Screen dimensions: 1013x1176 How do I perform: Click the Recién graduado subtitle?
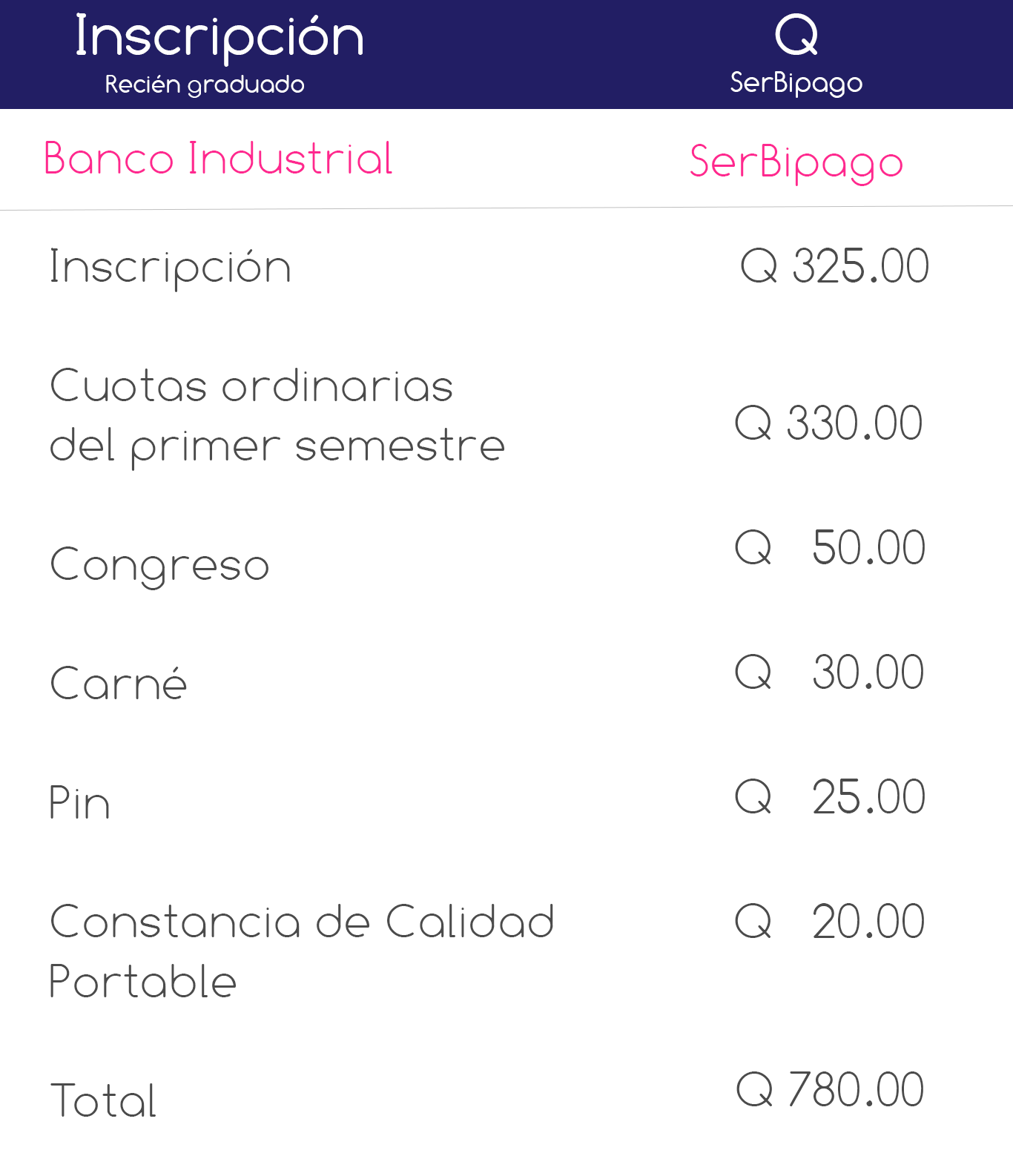205,85
